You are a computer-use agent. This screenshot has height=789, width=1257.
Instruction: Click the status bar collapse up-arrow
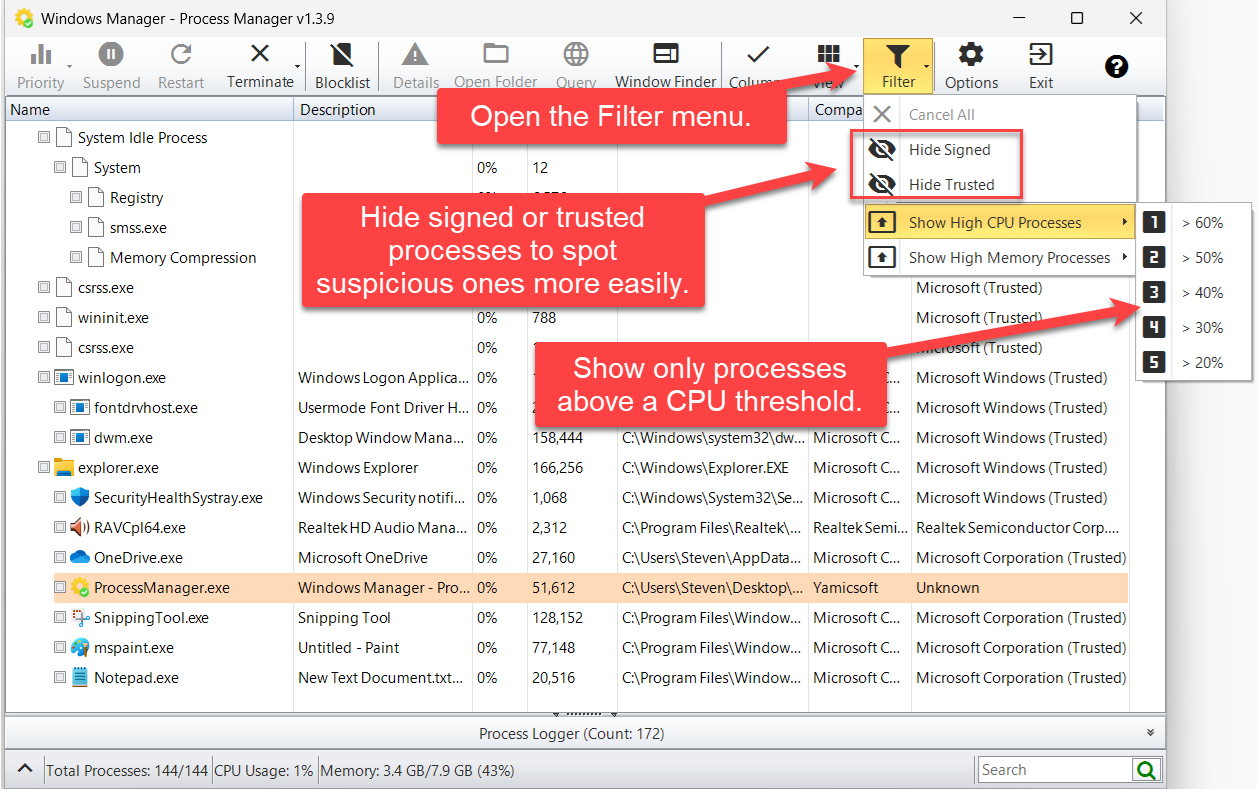24,770
